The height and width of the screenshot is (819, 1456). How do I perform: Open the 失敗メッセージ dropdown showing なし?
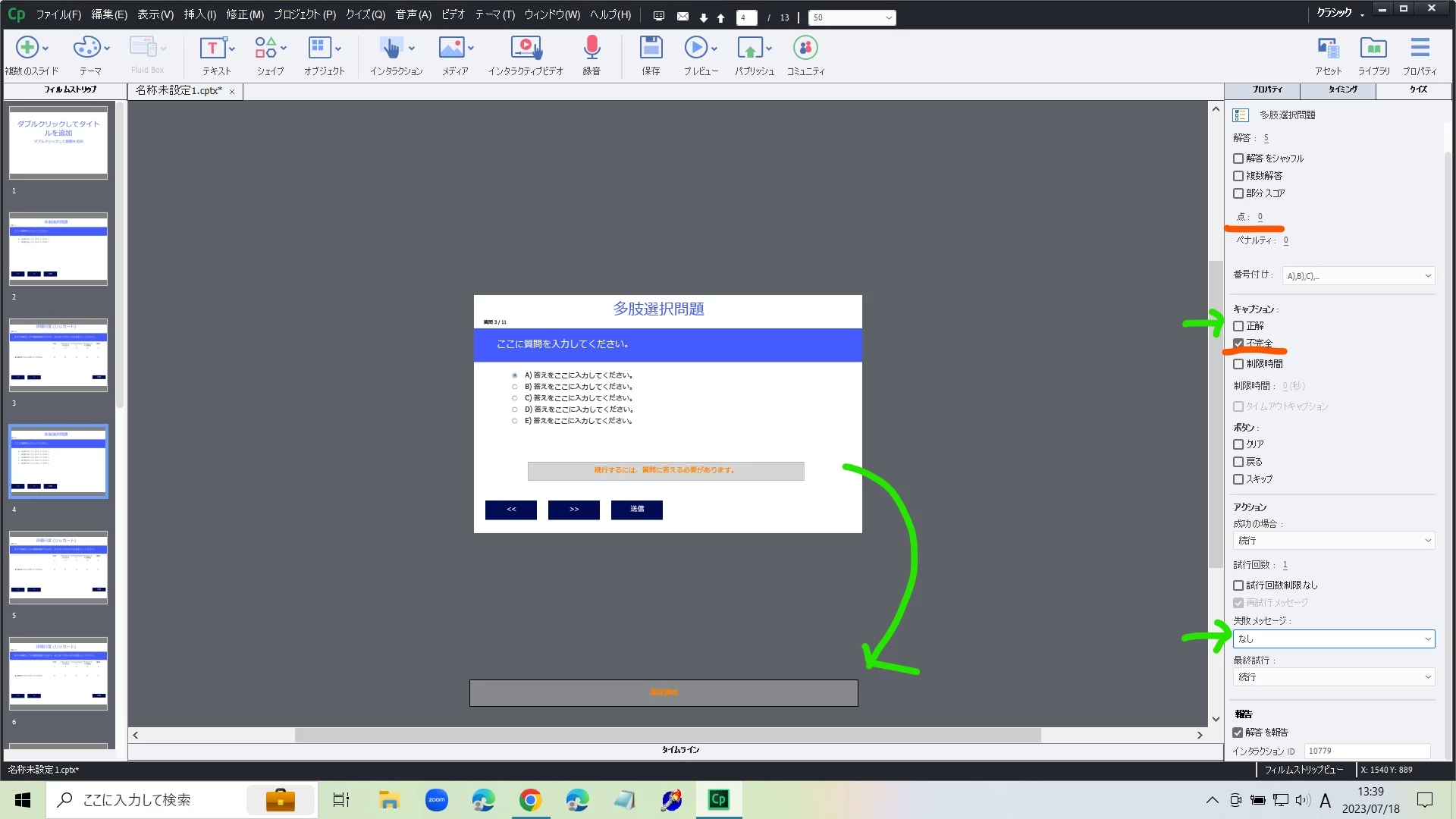(x=1333, y=639)
